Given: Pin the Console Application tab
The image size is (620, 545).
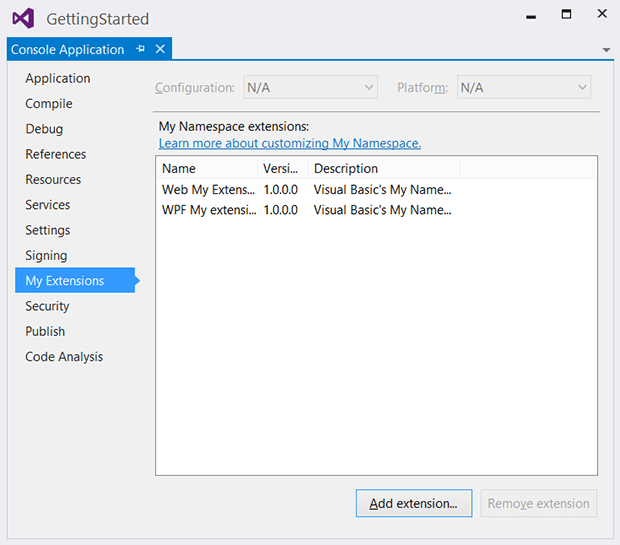Looking at the screenshot, I should pyautogui.click(x=140, y=49).
